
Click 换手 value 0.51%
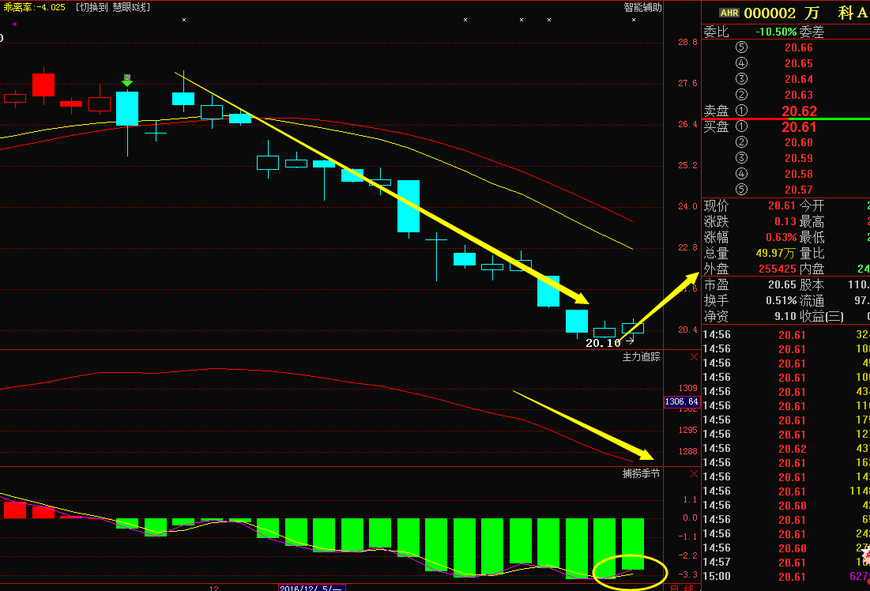click(781, 301)
